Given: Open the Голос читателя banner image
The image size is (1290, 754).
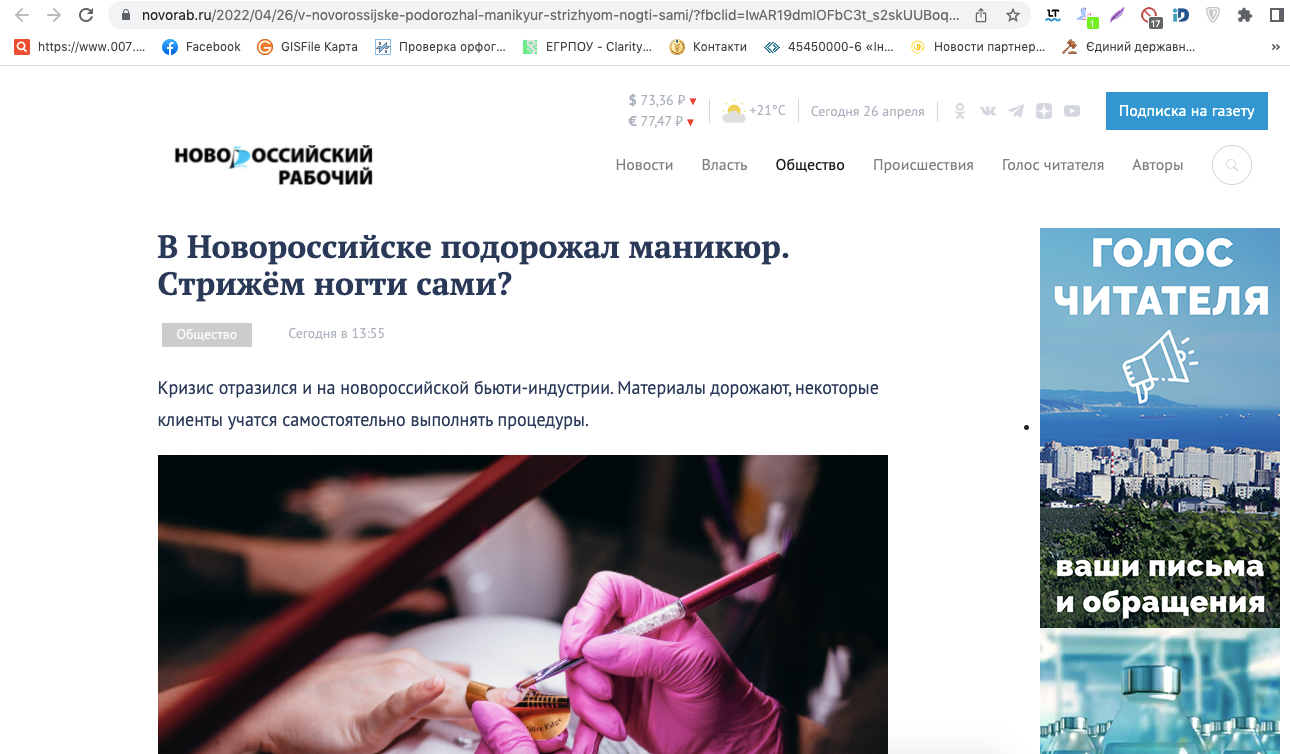Looking at the screenshot, I should tap(1160, 428).
